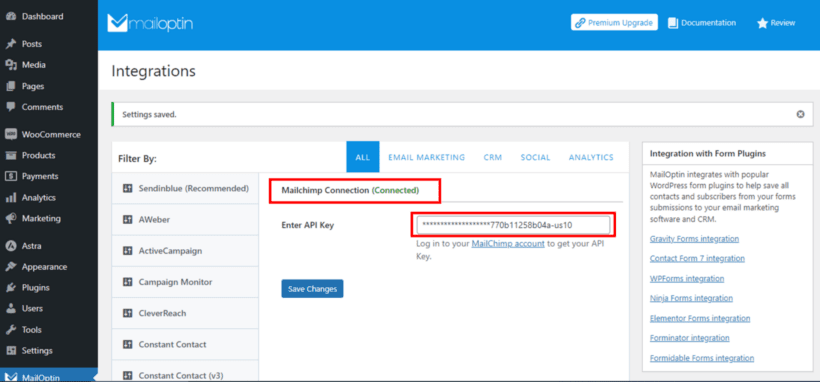Screen dimensions: 820x382
Task: Click the Analytics bar chart icon
Action: (11, 198)
